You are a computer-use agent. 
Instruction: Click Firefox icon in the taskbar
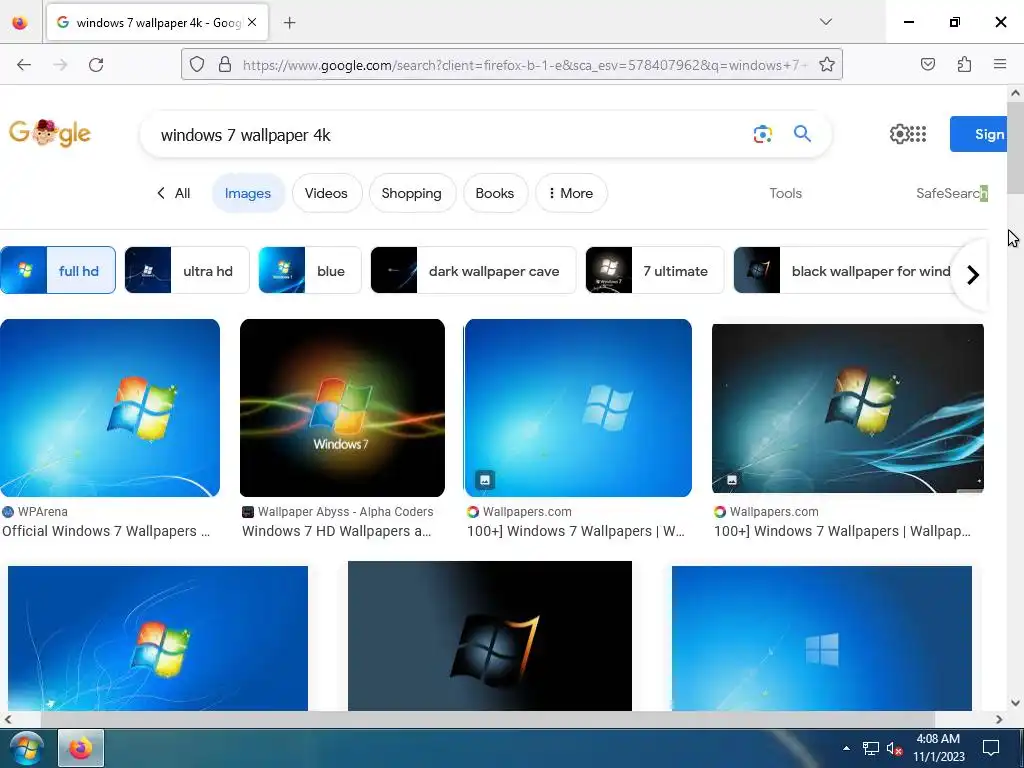(x=81, y=748)
